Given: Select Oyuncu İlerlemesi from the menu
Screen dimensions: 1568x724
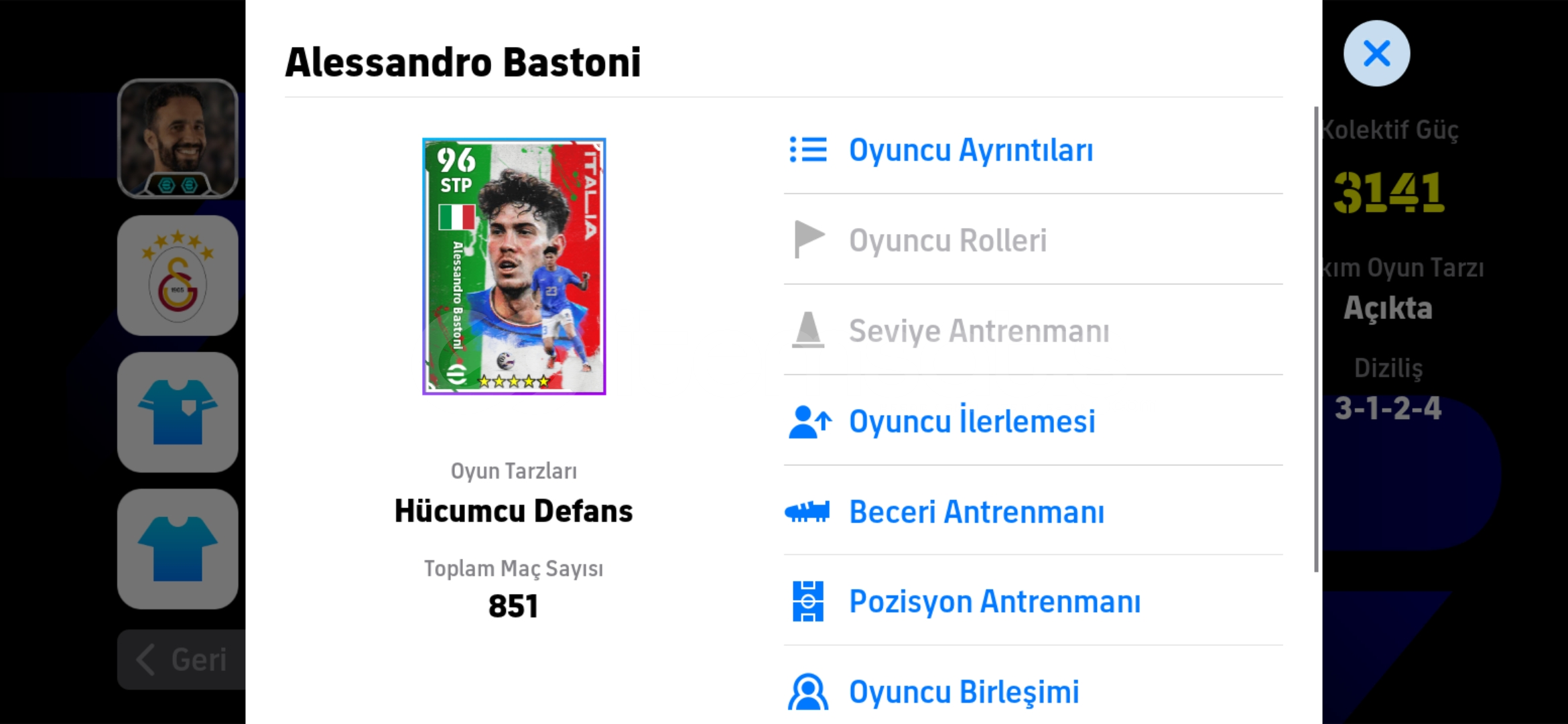Looking at the screenshot, I should (x=972, y=422).
